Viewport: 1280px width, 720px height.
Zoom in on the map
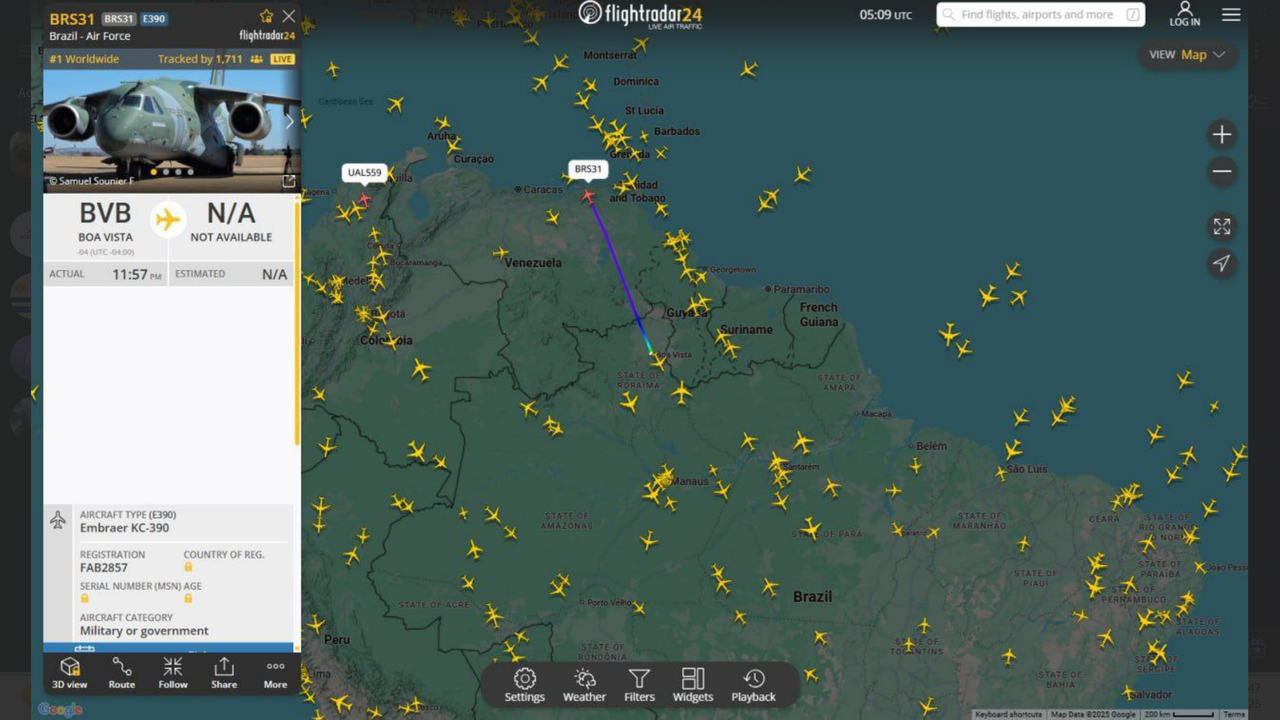point(1222,135)
